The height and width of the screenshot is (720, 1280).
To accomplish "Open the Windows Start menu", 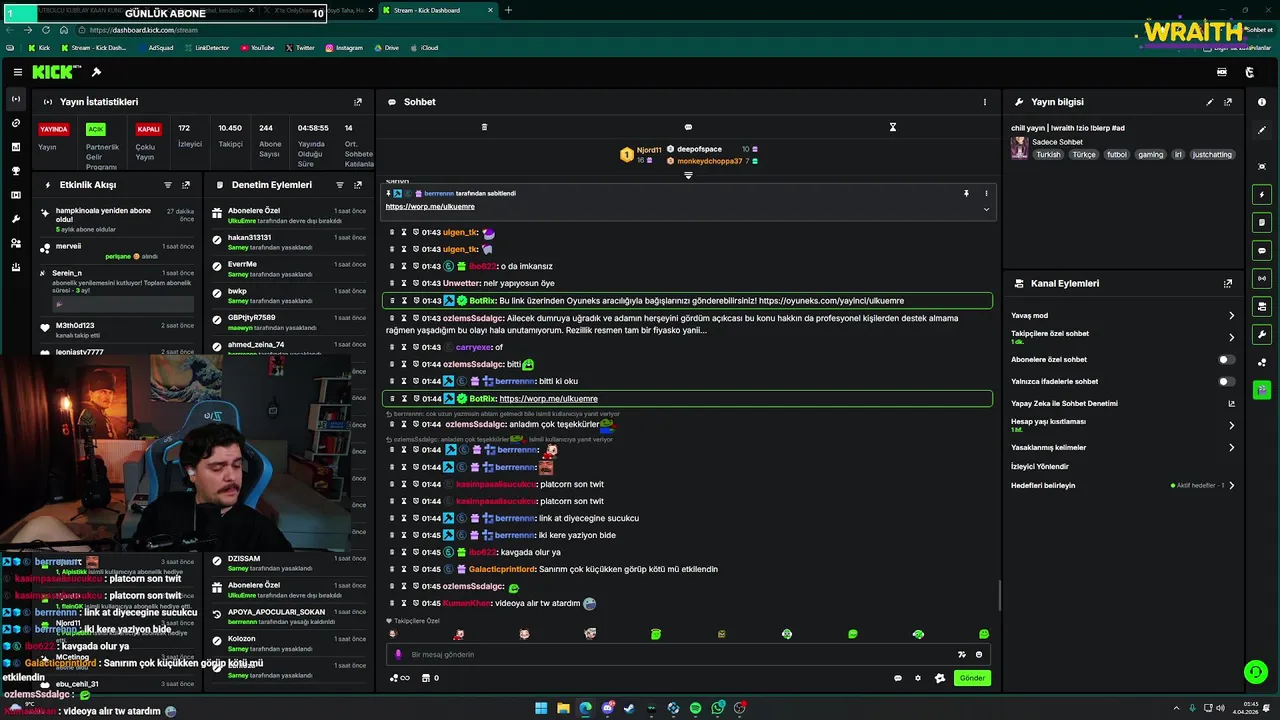I will [x=541, y=708].
